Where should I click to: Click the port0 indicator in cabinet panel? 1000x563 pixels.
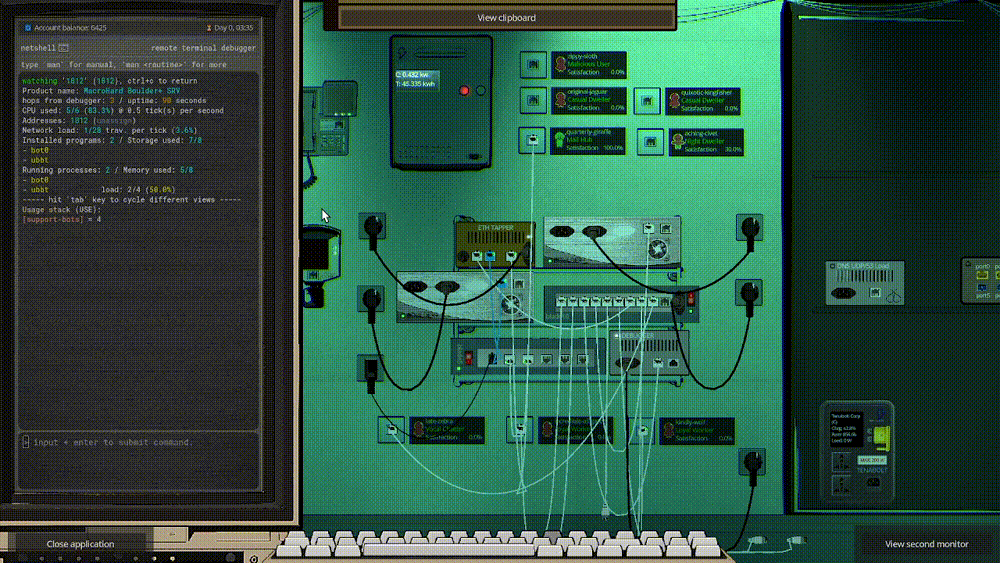(982, 274)
